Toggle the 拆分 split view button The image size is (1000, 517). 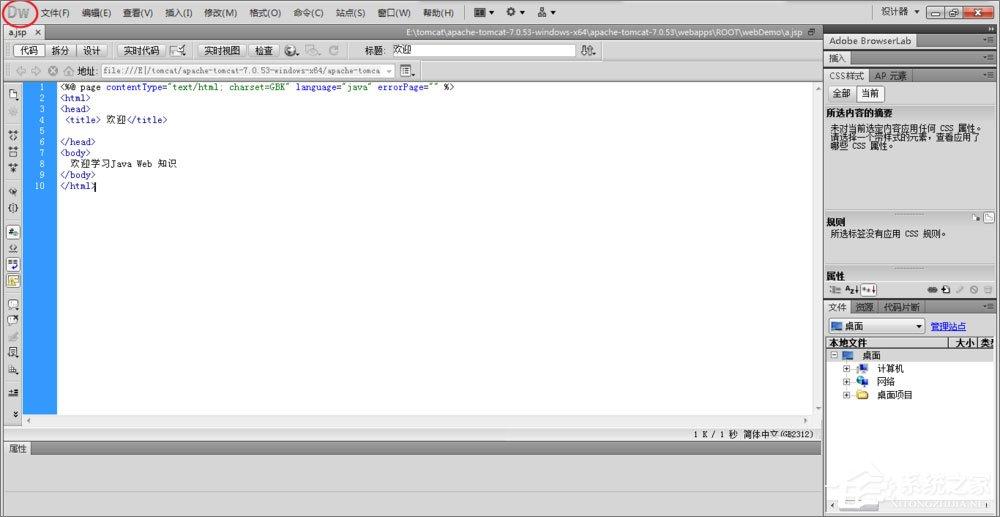coord(60,50)
